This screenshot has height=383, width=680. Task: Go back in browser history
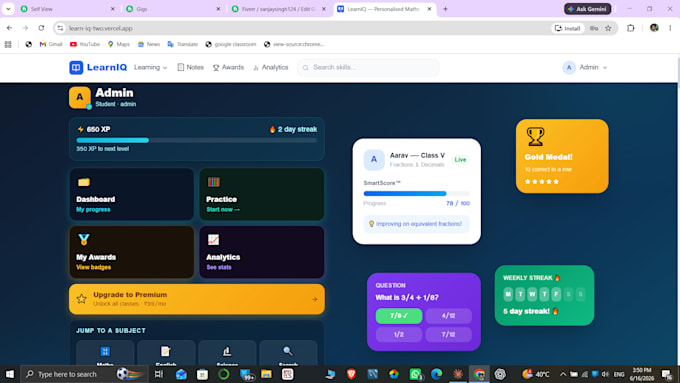point(10,28)
